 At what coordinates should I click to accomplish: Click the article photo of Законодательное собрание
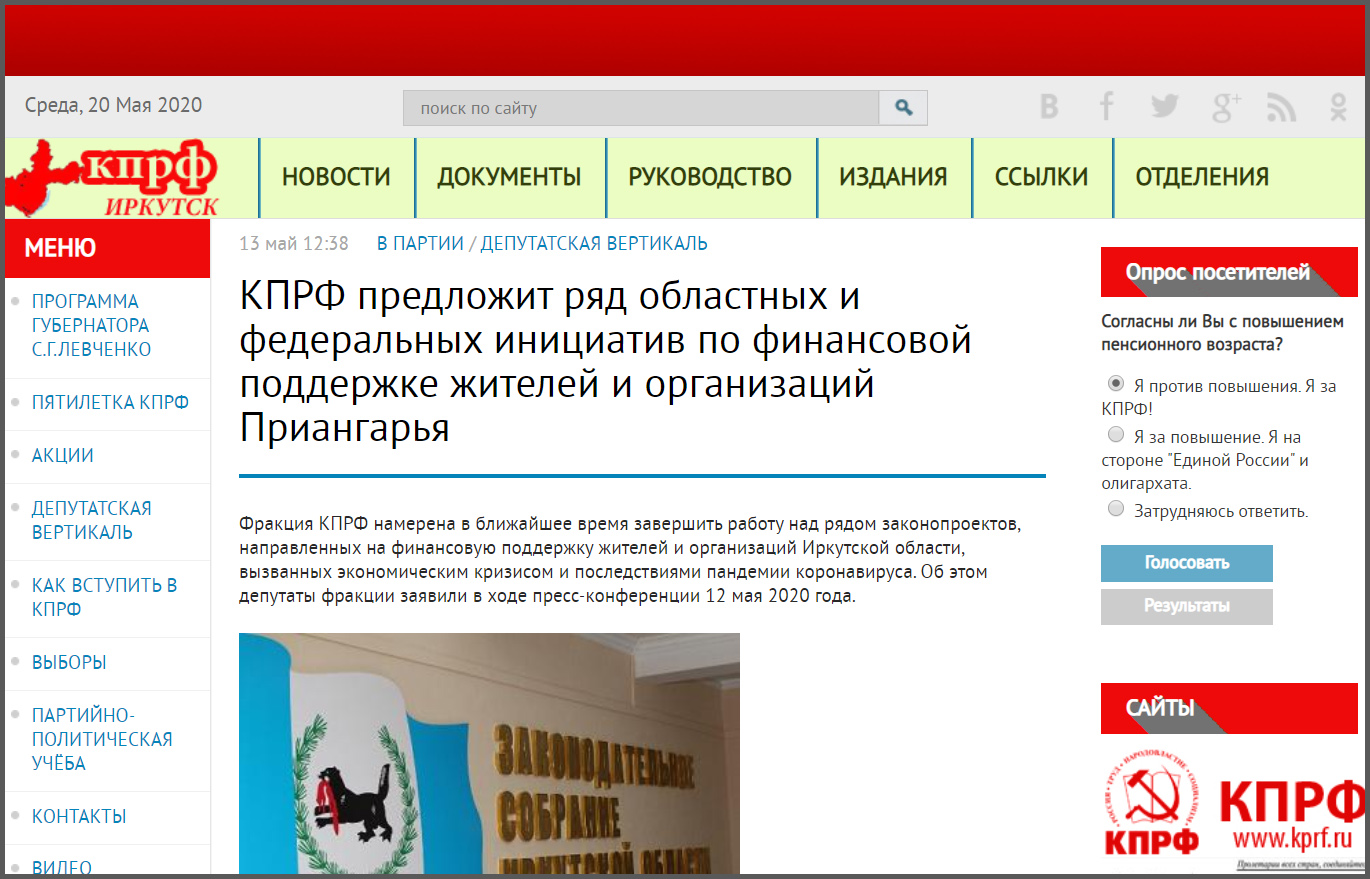tap(489, 754)
